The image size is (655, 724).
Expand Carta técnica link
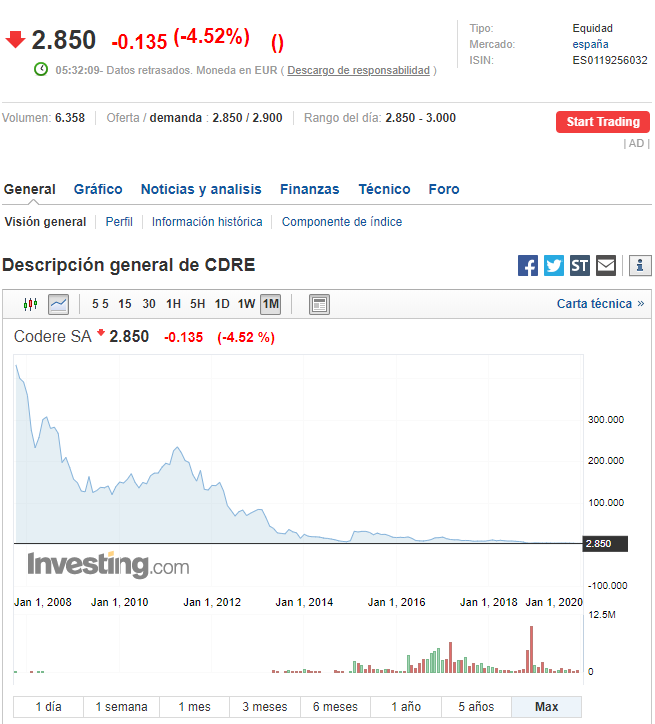600,304
